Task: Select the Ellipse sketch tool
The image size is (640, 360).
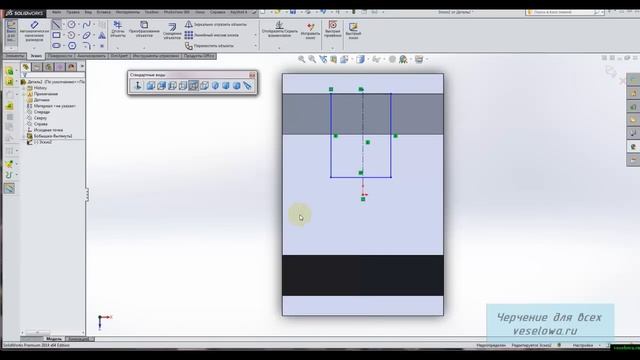Action: pos(87,35)
